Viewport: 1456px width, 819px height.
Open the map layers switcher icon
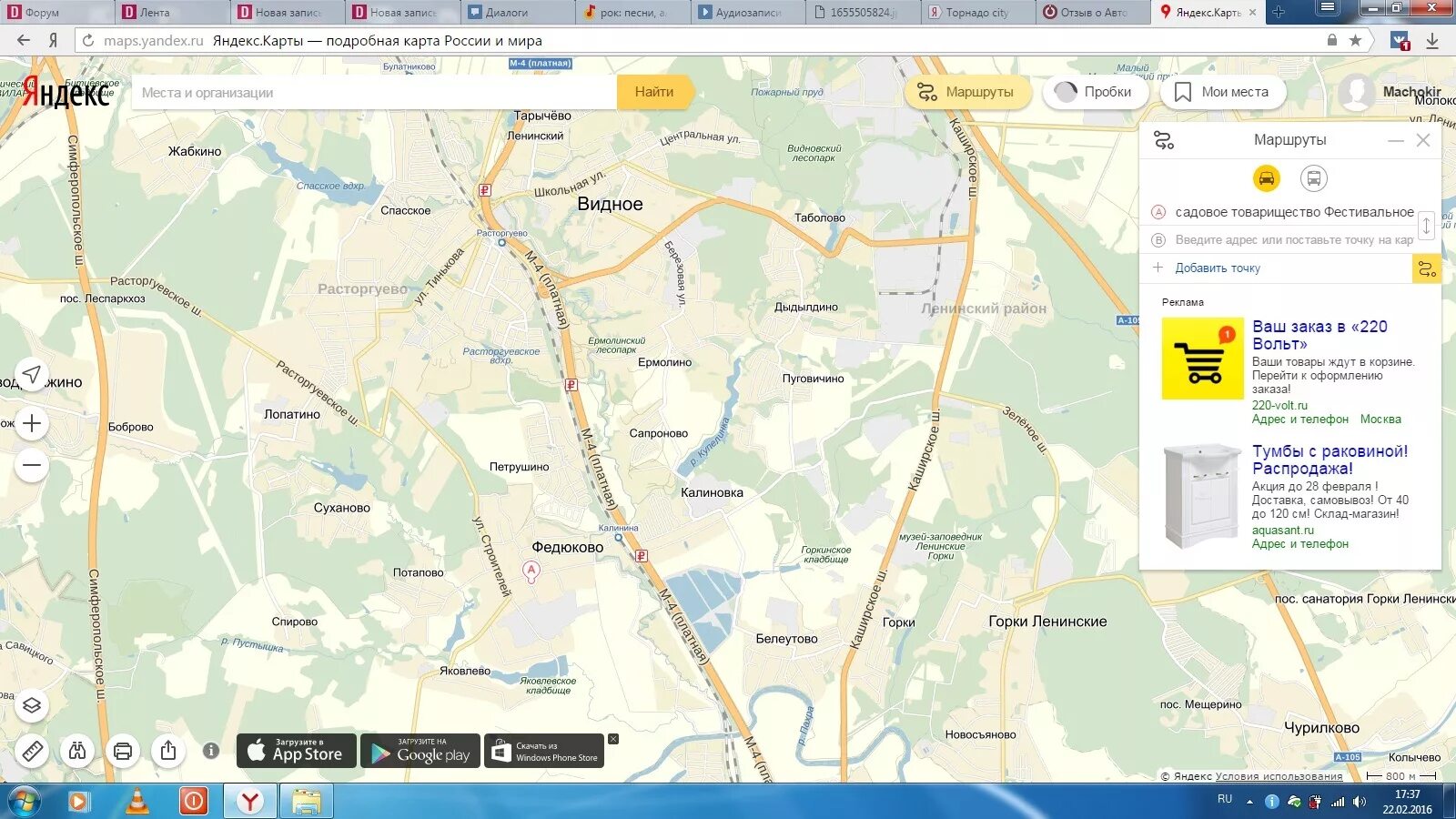32,705
